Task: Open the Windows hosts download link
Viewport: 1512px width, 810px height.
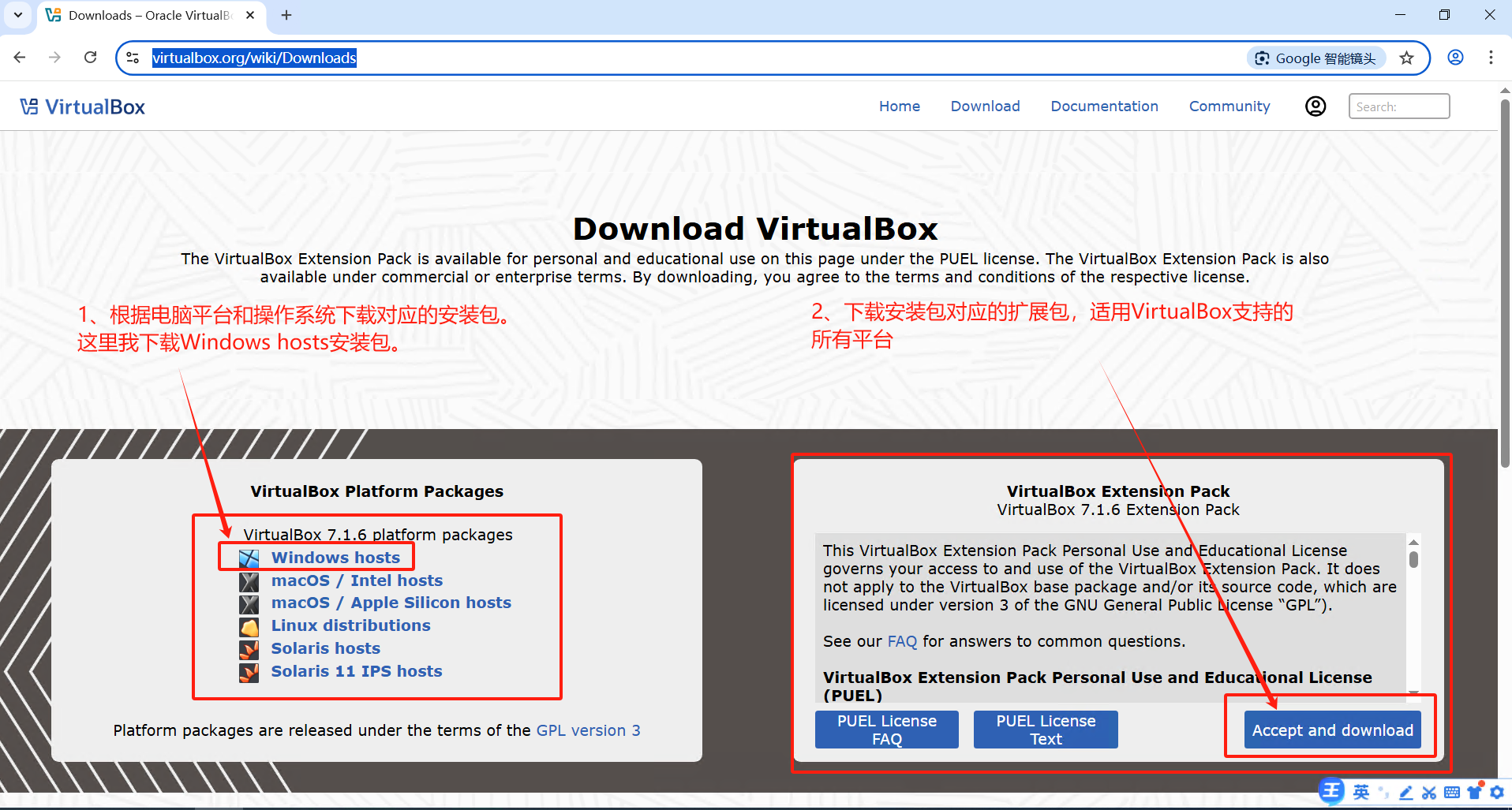Action: [335, 558]
